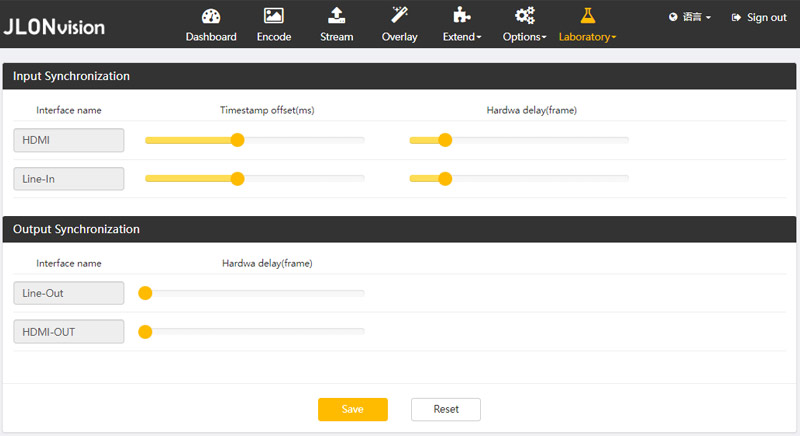
Task: Click the Line-Out hardware delay slider handle
Action: point(145,293)
